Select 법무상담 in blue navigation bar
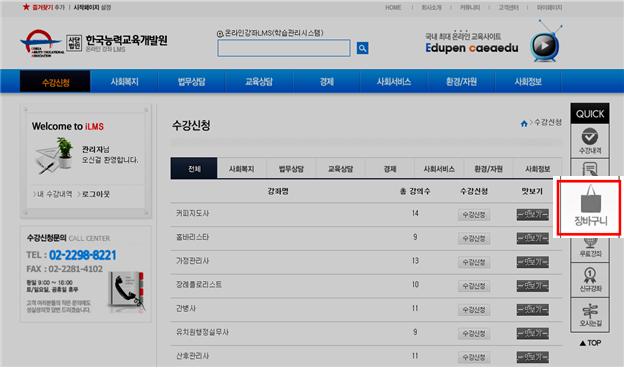This screenshot has height=370, width=624. (x=191, y=82)
